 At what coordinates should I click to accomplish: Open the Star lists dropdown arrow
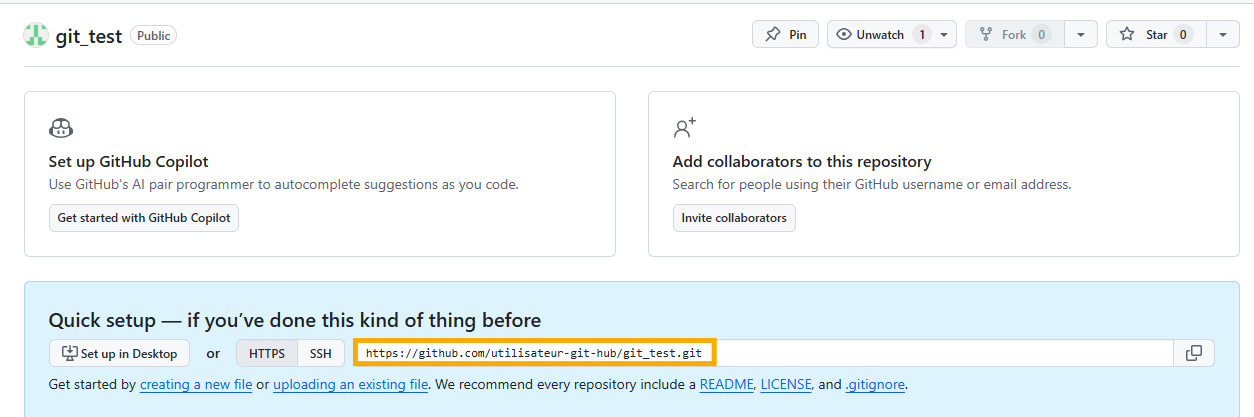point(1223,35)
